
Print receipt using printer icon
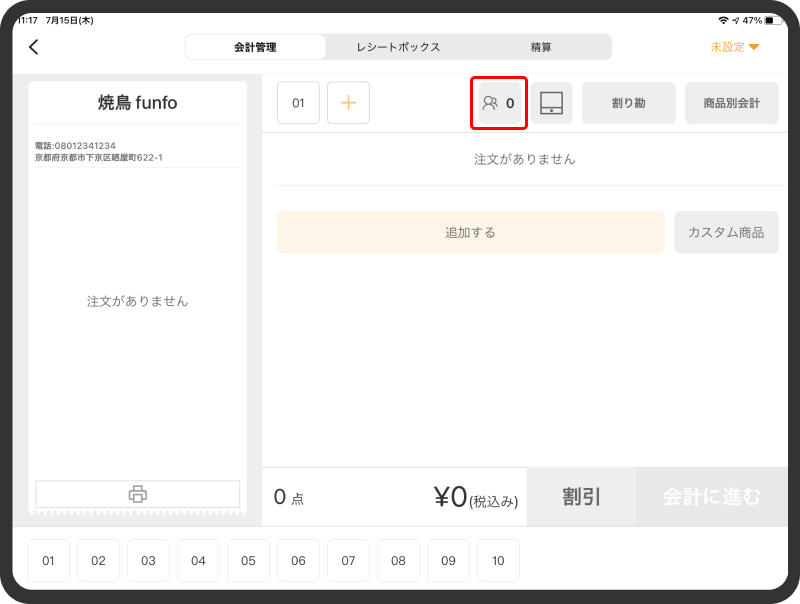point(137,494)
